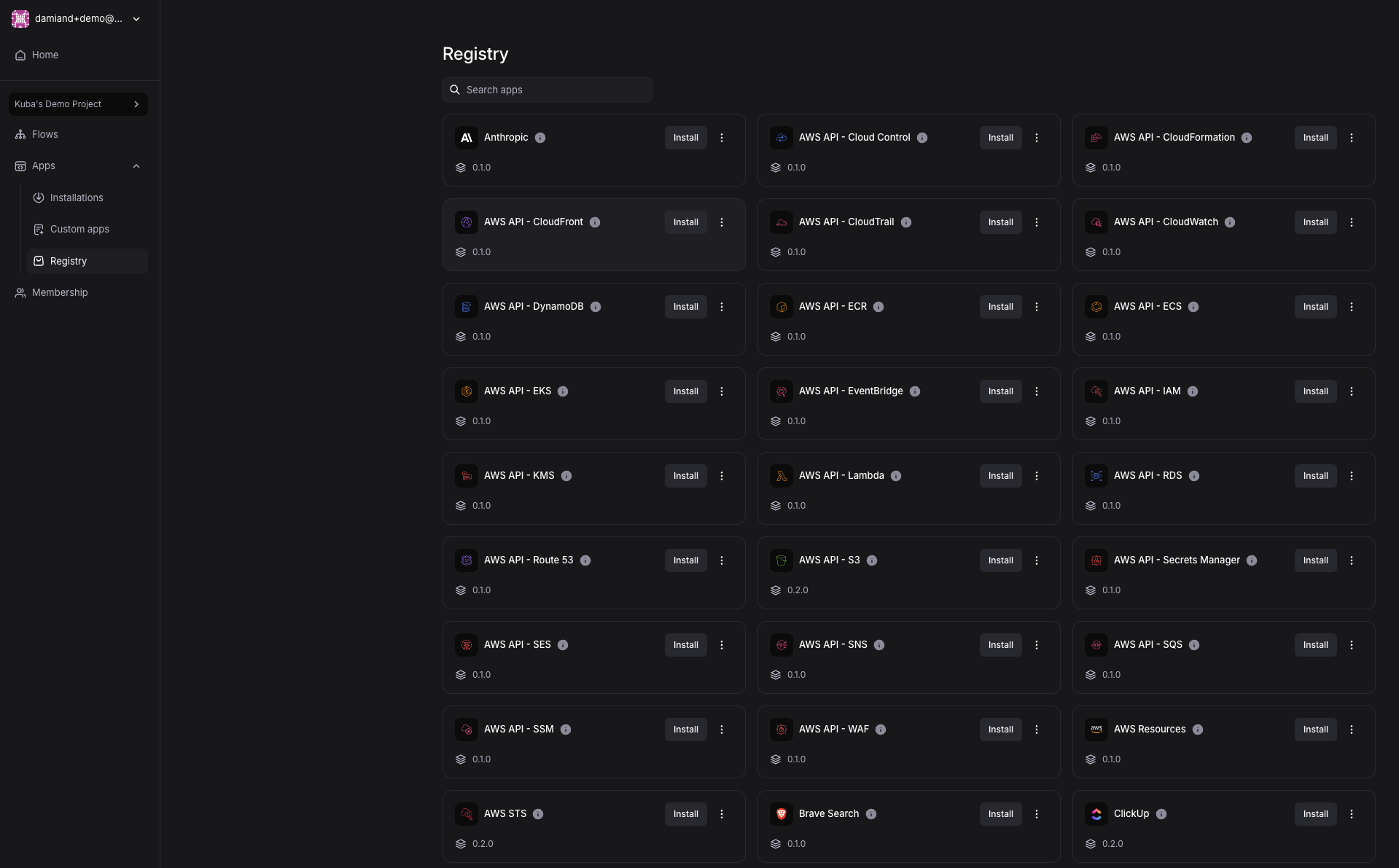Navigate to the Flows page
Screen dimensions: 1399x868
(44, 134)
